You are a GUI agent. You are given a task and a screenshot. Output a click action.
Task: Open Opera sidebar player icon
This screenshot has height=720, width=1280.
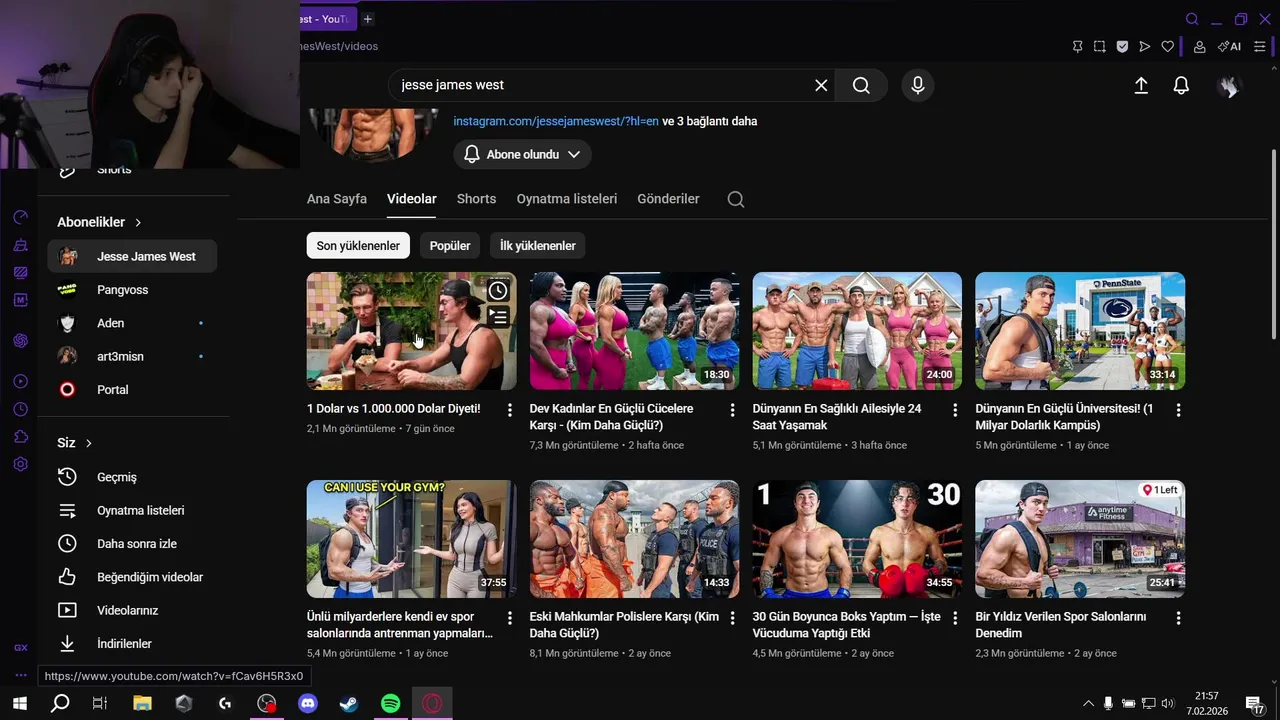point(20,381)
